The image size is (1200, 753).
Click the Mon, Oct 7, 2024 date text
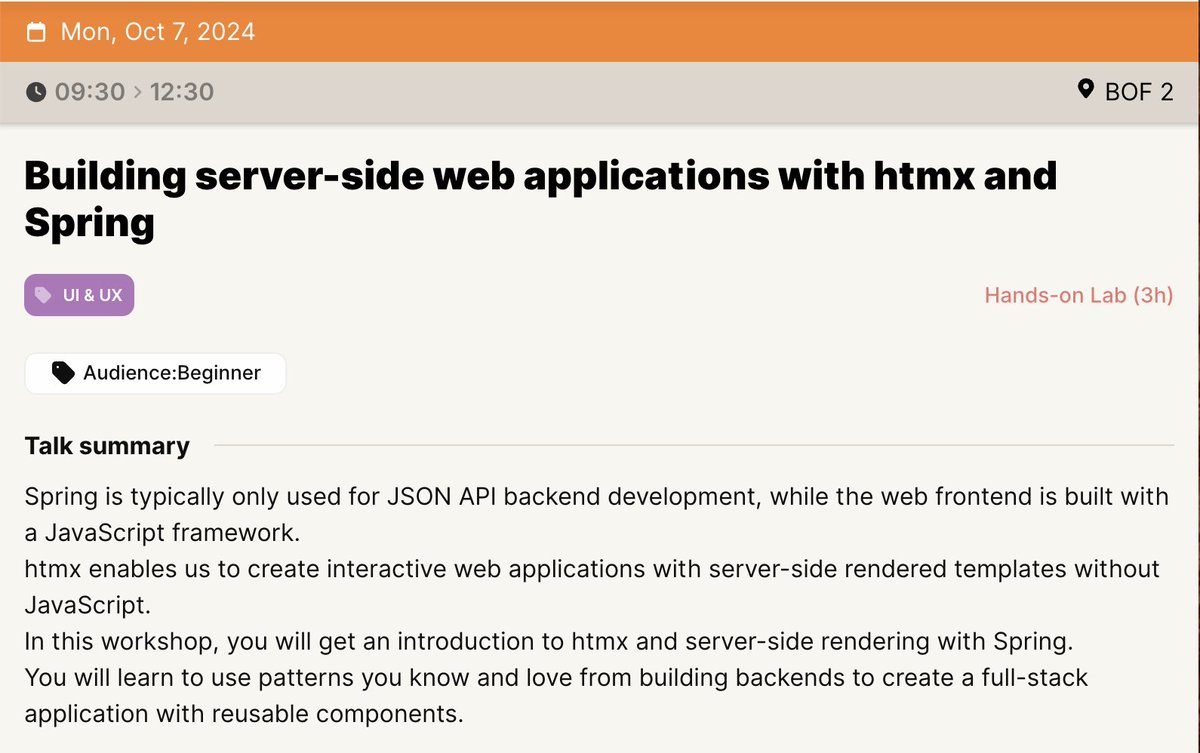tap(158, 32)
